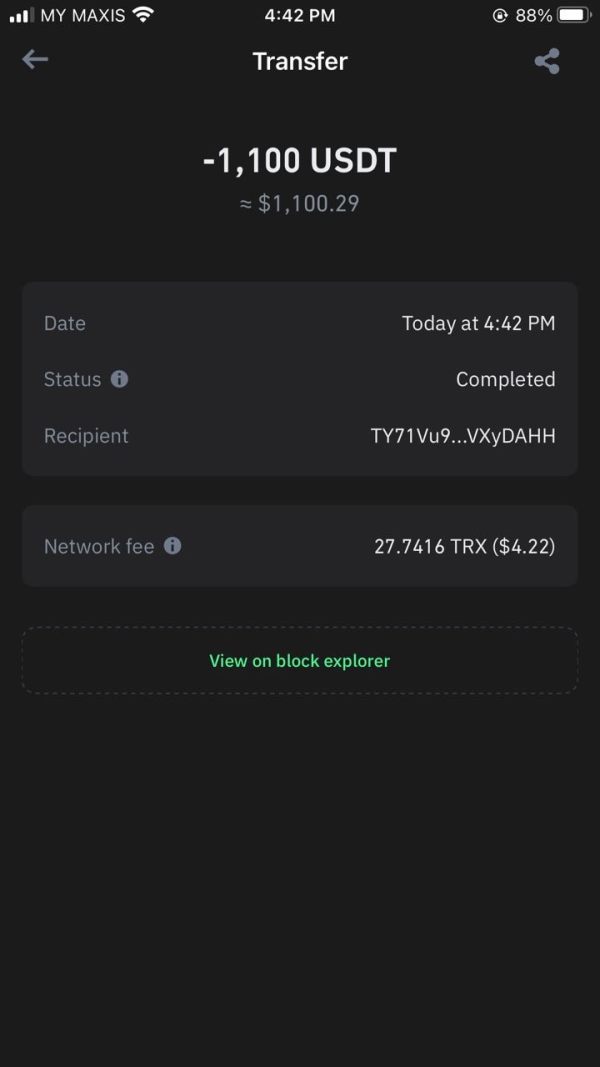
Task: Tap the Network fee label
Action: point(99,546)
